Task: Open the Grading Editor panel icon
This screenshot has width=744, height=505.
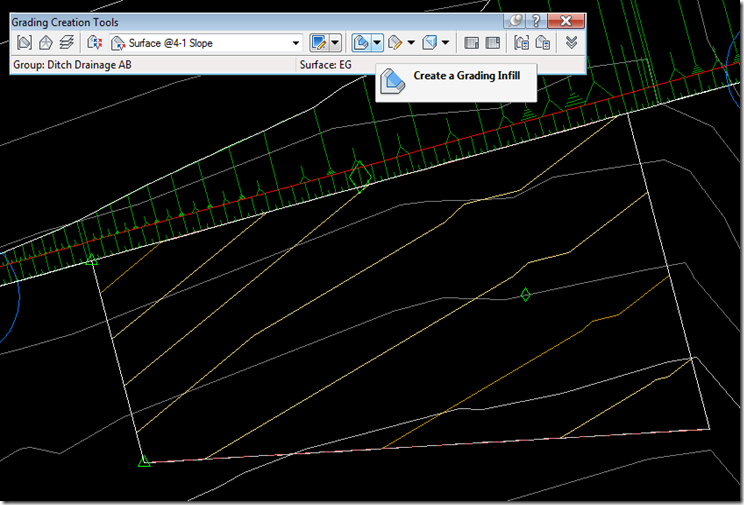Action: [x=471, y=43]
